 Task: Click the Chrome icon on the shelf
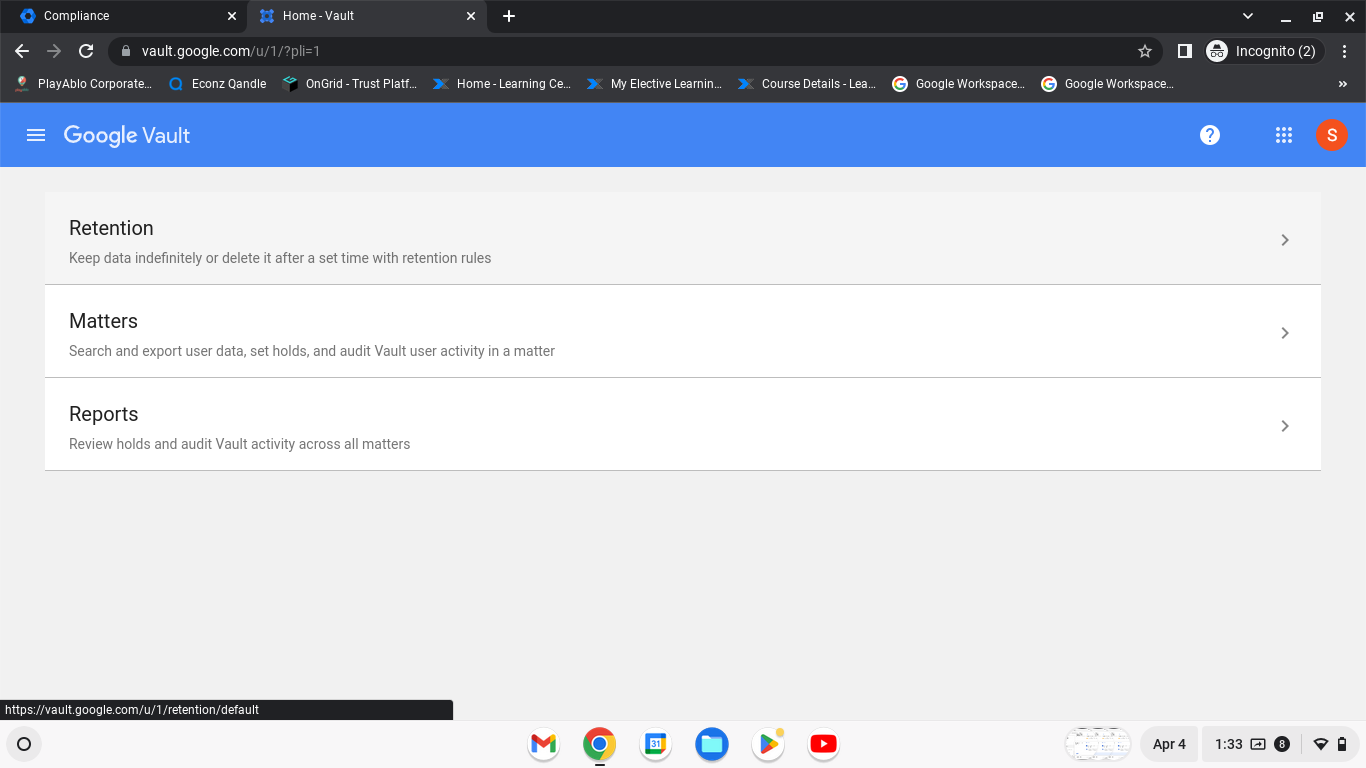599,744
